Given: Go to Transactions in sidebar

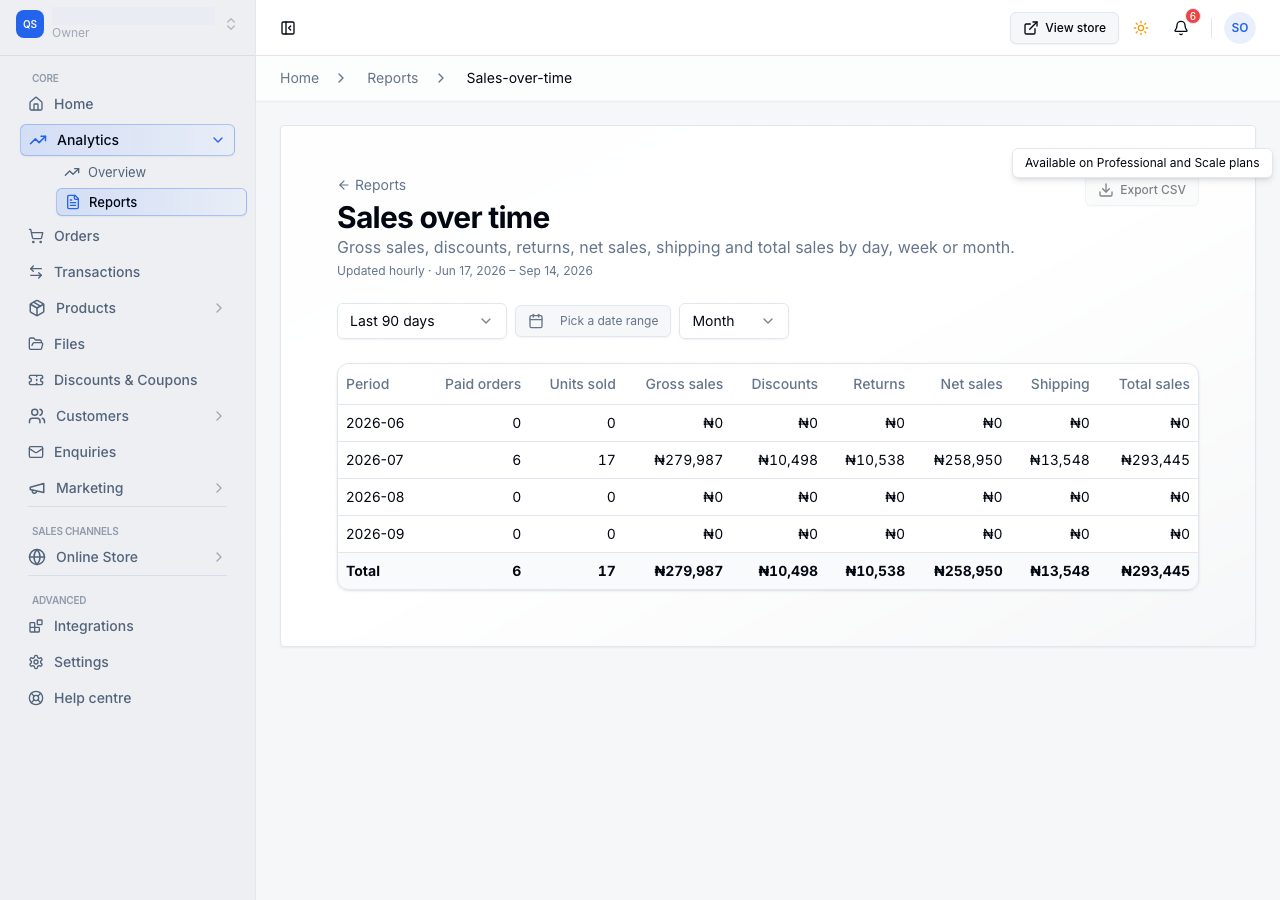Looking at the screenshot, I should [97, 272].
